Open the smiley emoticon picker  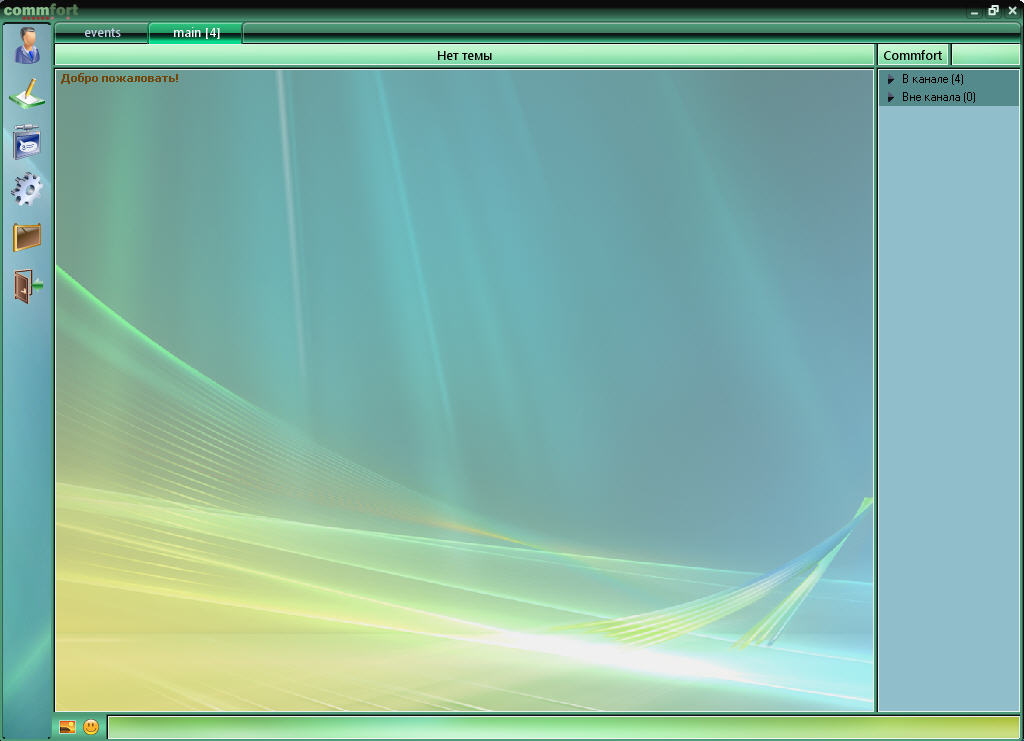click(x=91, y=727)
